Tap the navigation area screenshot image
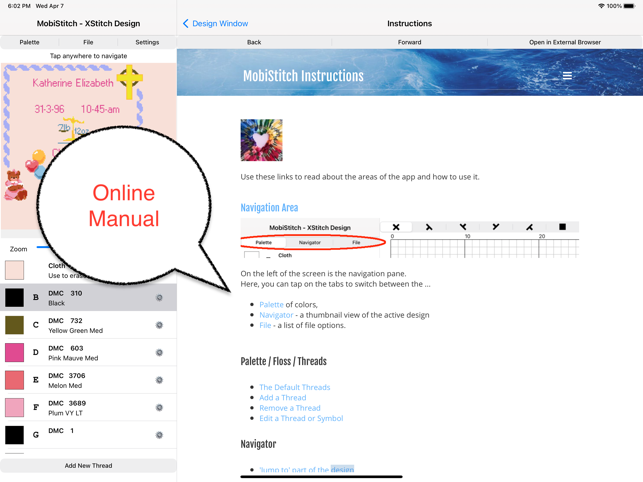The width and height of the screenshot is (643, 482). click(409, 238)
